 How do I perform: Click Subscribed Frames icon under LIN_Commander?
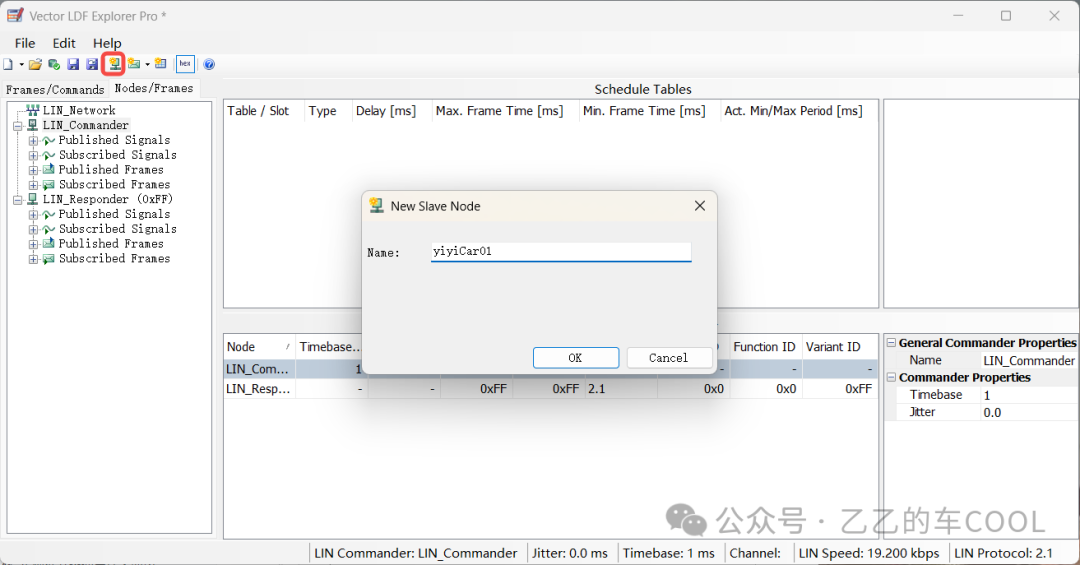[x=48, y=185]
